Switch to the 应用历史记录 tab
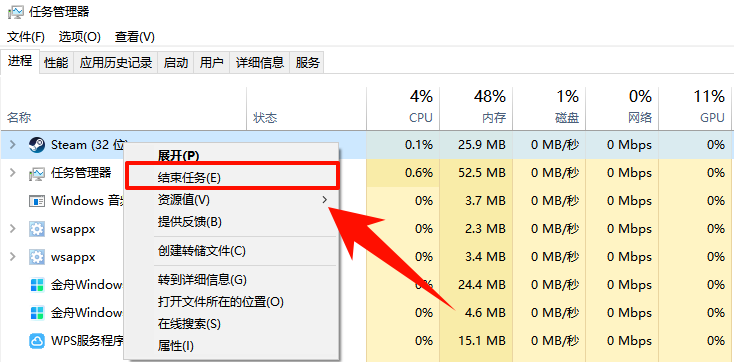The width and height of the screenshot is (734, 362). point(116,62)
